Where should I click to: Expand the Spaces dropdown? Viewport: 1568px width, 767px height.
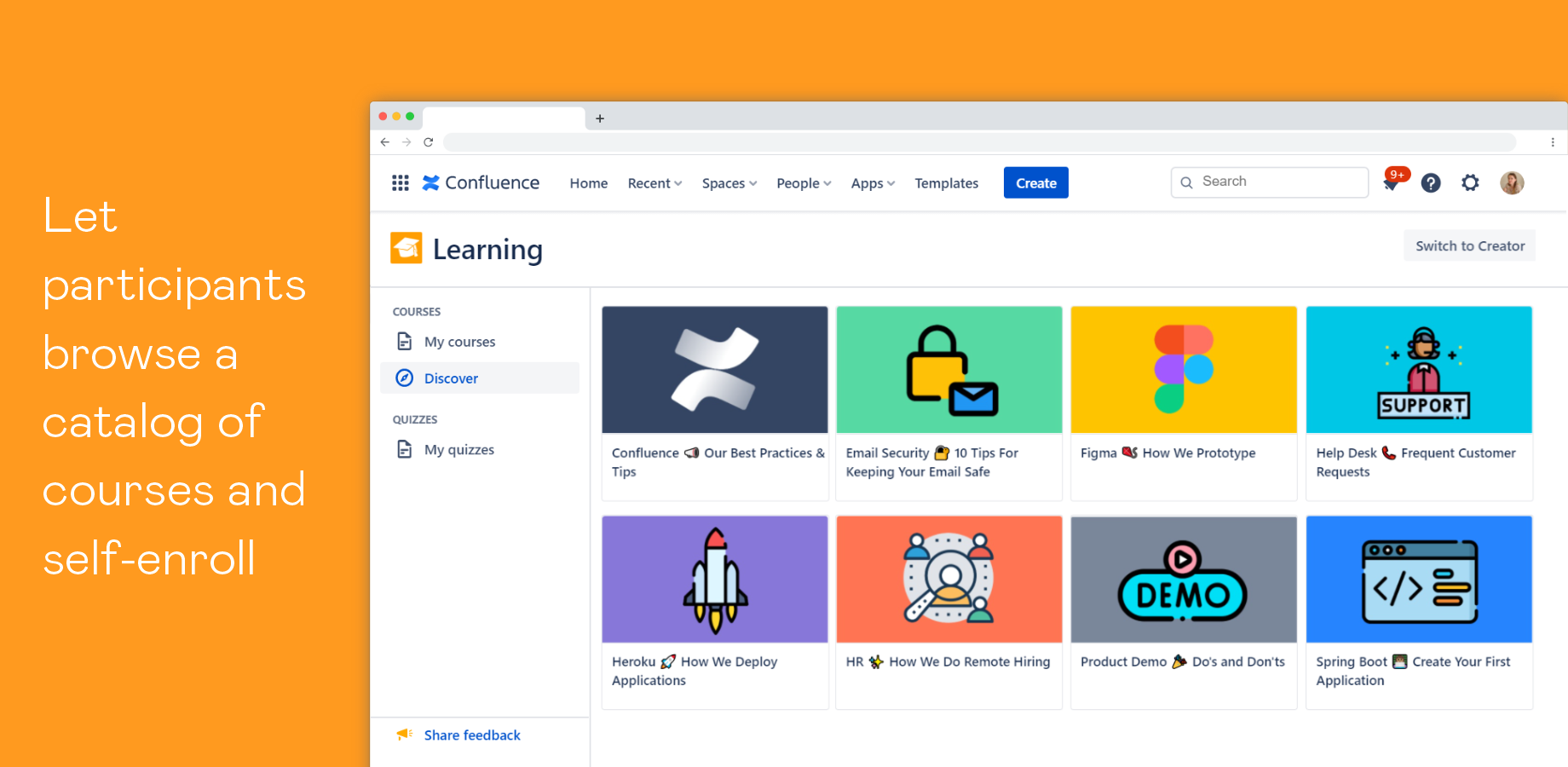point(729,183)
